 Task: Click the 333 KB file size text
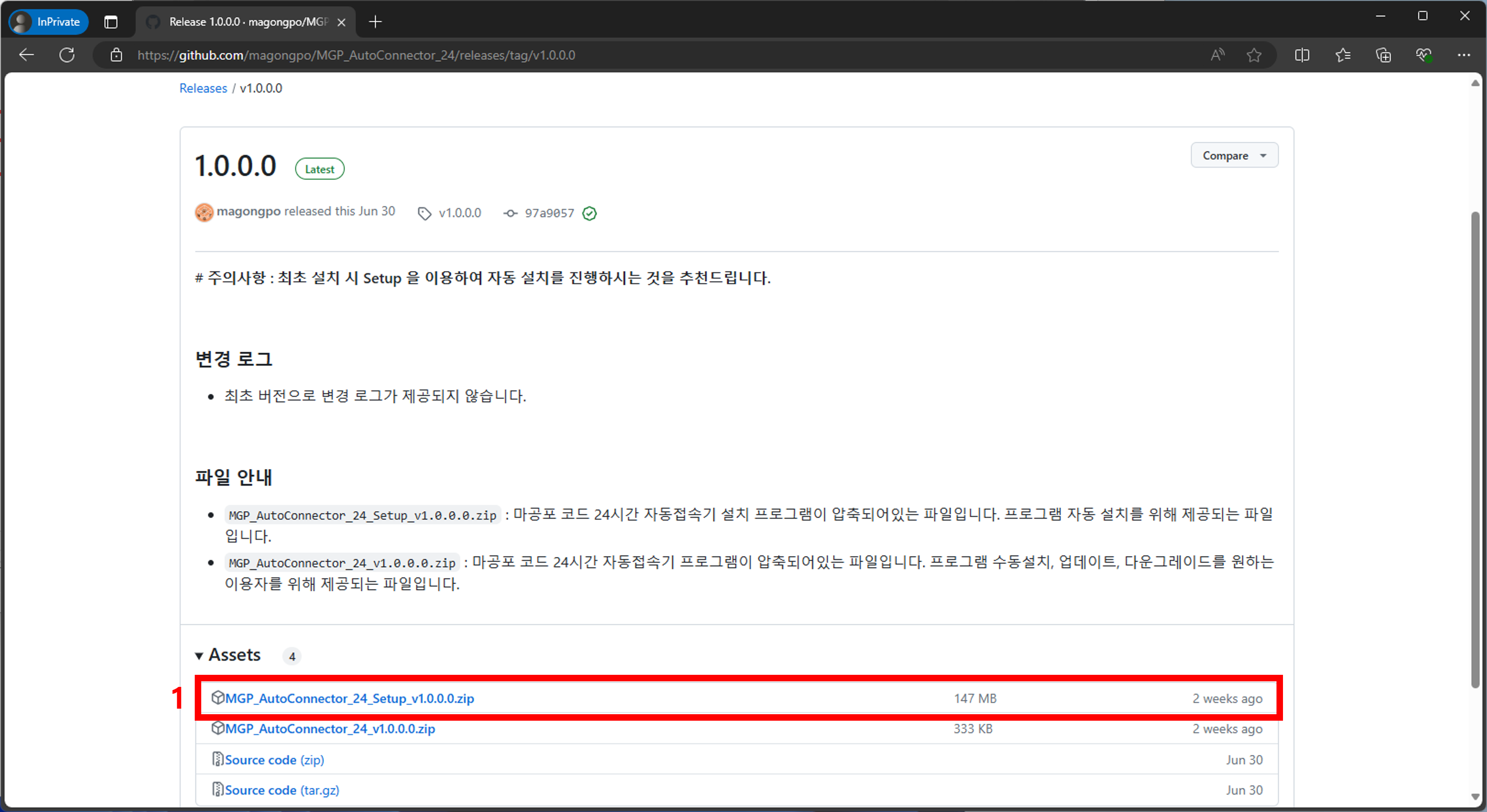click(x=973, y=729)
